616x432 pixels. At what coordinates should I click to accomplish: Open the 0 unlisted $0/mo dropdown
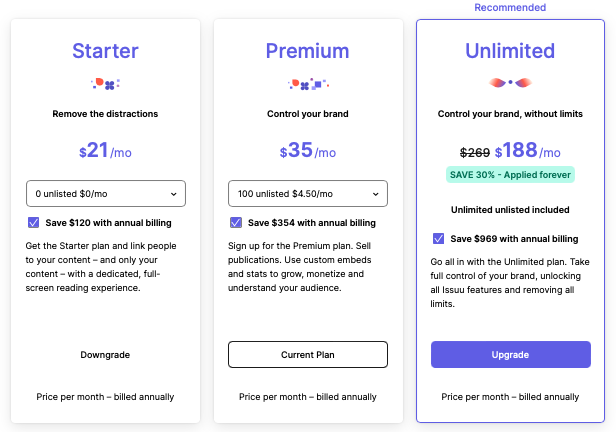tap(106, 194)
